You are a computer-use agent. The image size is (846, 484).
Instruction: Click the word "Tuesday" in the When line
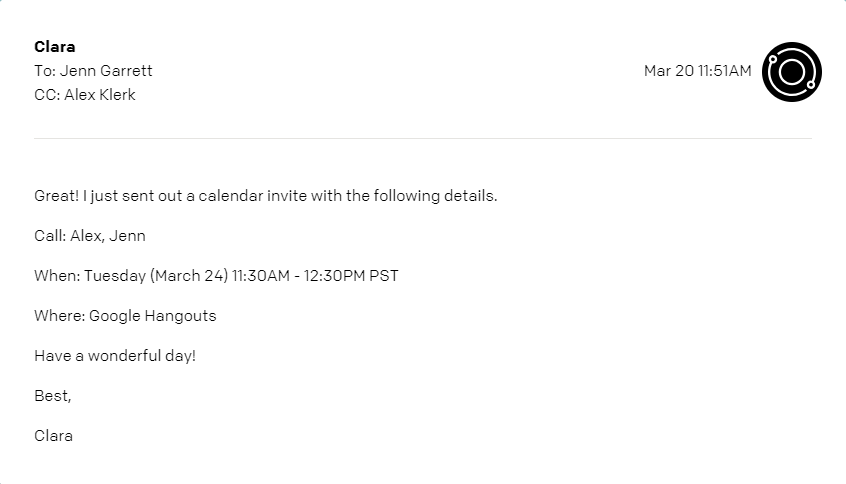tap(115, 276)
